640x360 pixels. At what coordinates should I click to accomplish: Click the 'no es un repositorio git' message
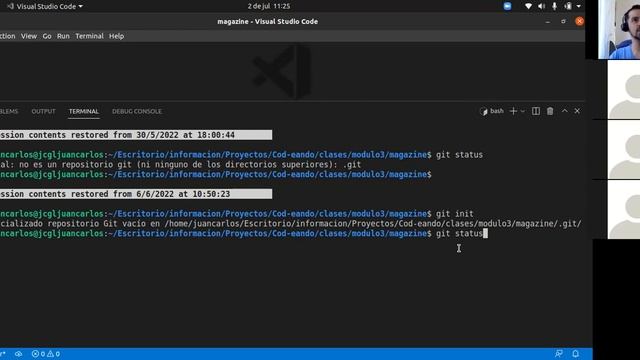coord(180,165)
